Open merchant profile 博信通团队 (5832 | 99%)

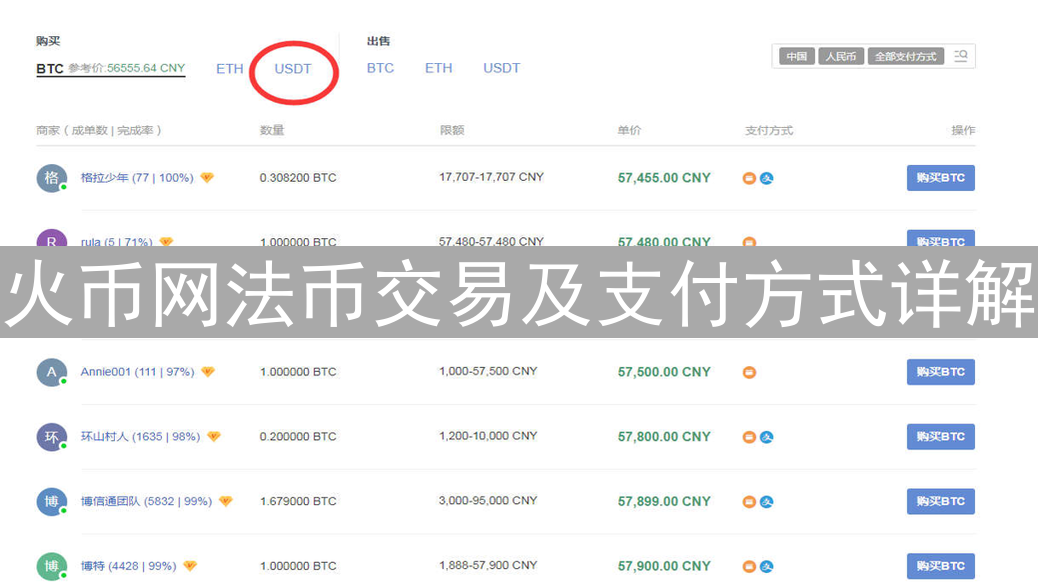click(x=146, y=501)
